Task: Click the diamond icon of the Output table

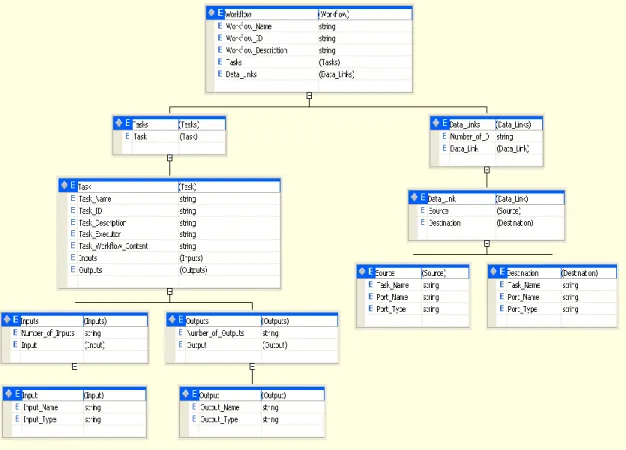Action: [185, 394]
